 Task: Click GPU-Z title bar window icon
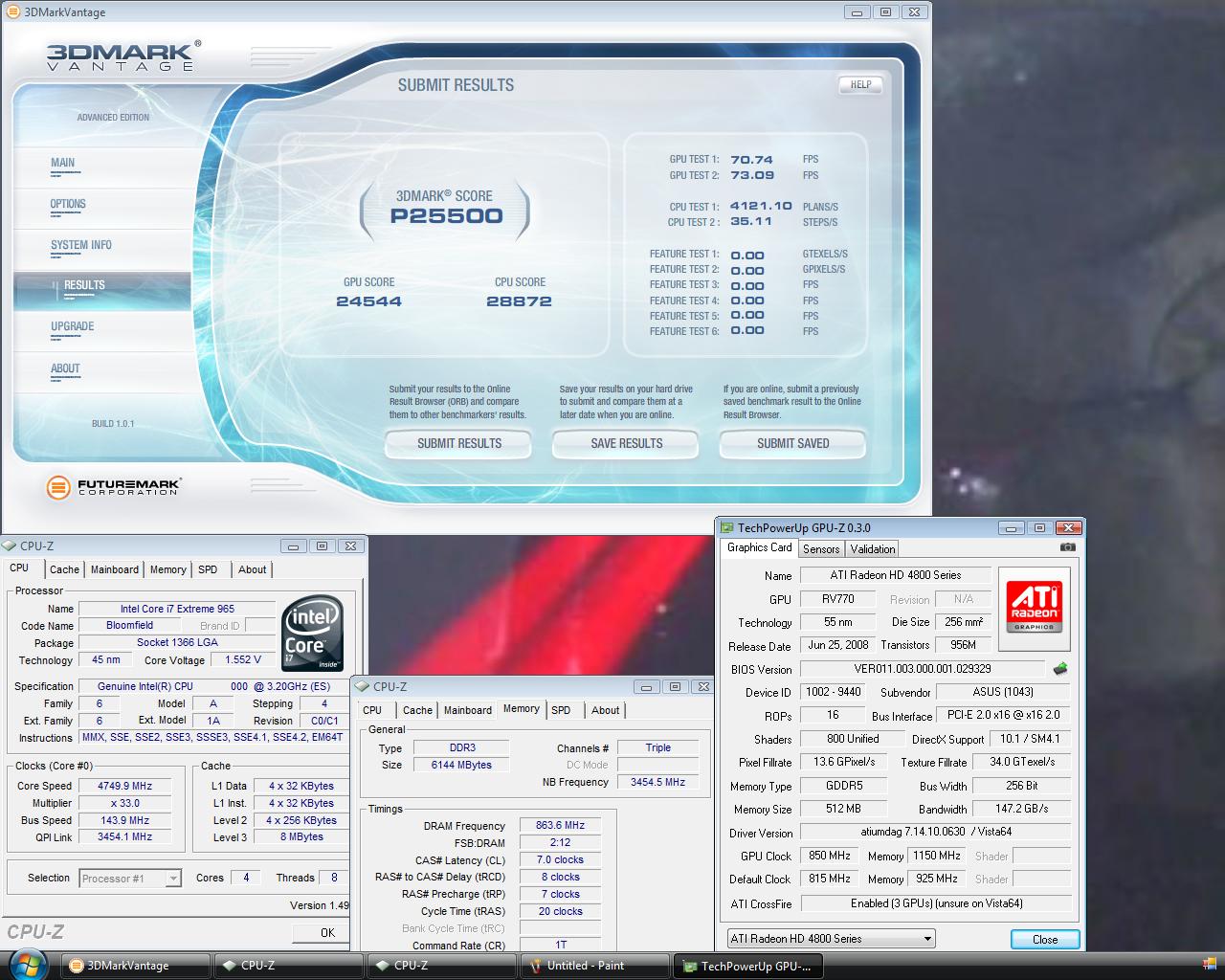pos(727,527)
